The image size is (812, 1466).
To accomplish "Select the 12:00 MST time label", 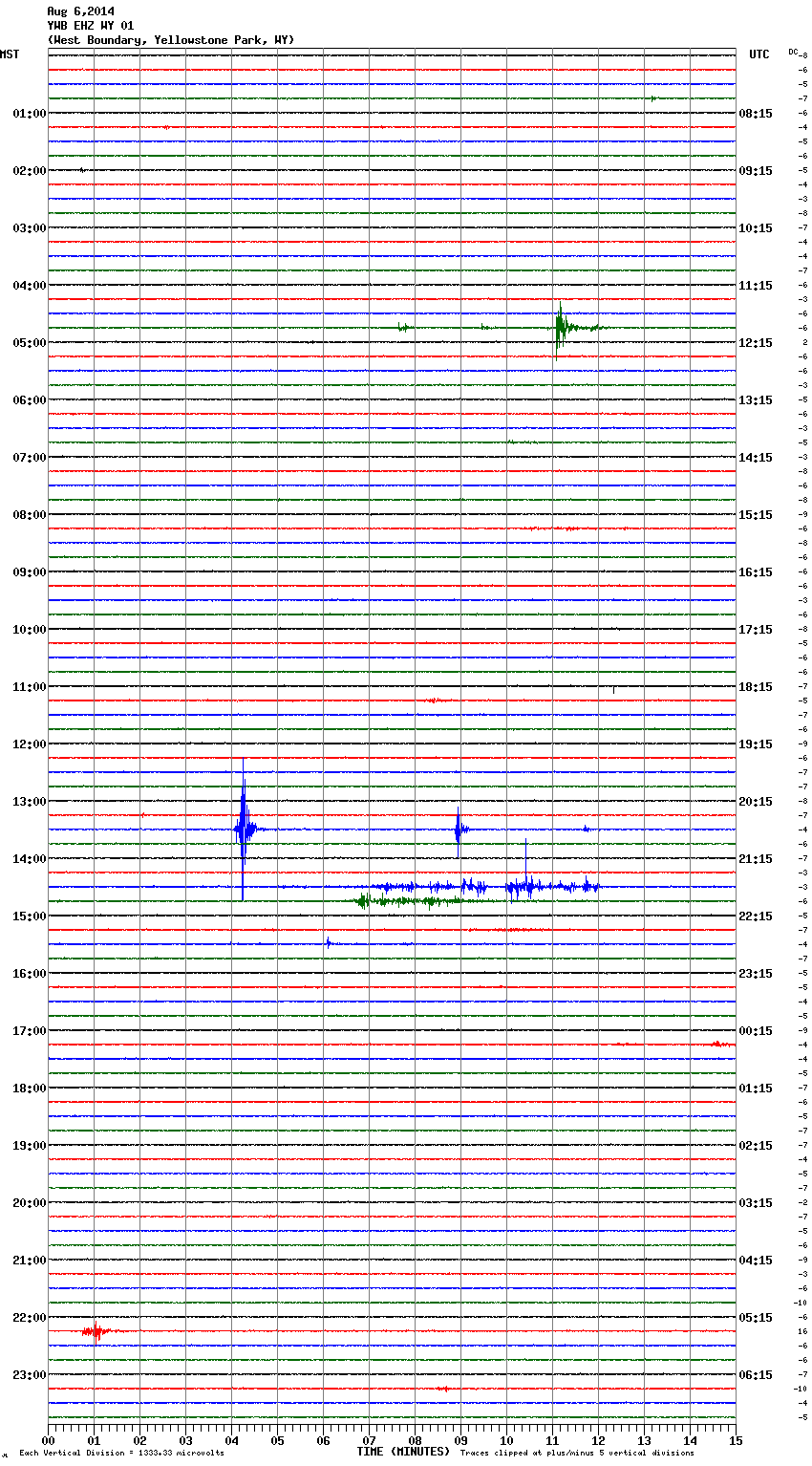I will tap(30, 744).
